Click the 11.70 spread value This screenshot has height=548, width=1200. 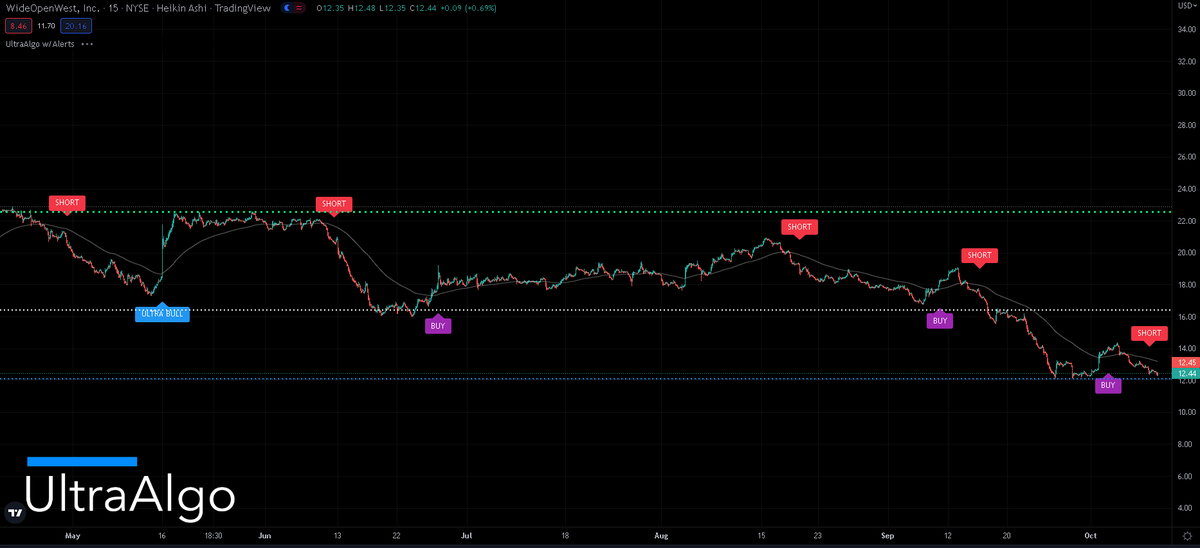pyautogui.click(x=45, y=26)
